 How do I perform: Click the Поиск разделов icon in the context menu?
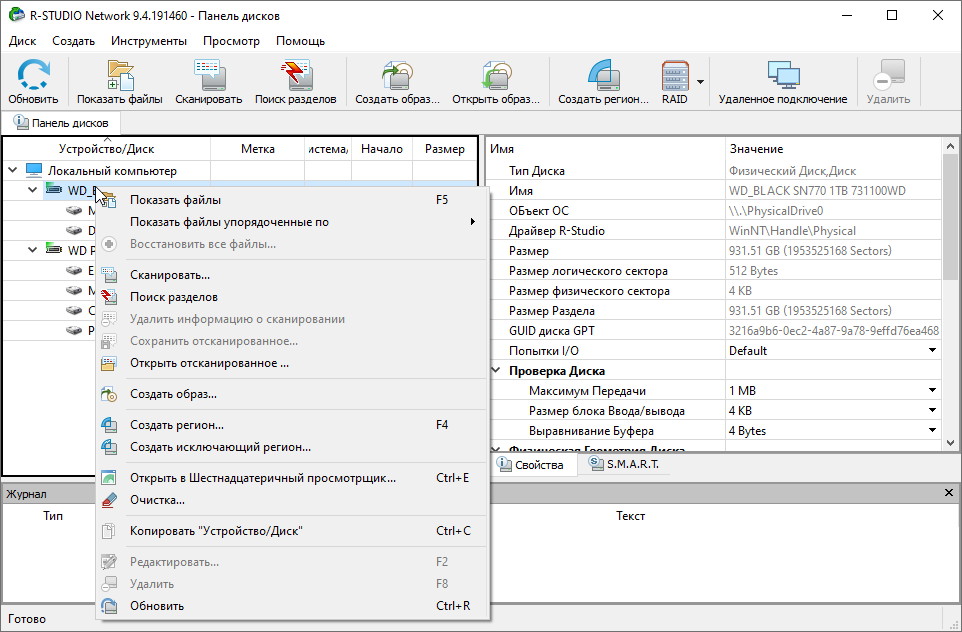(x=109, y=297)
